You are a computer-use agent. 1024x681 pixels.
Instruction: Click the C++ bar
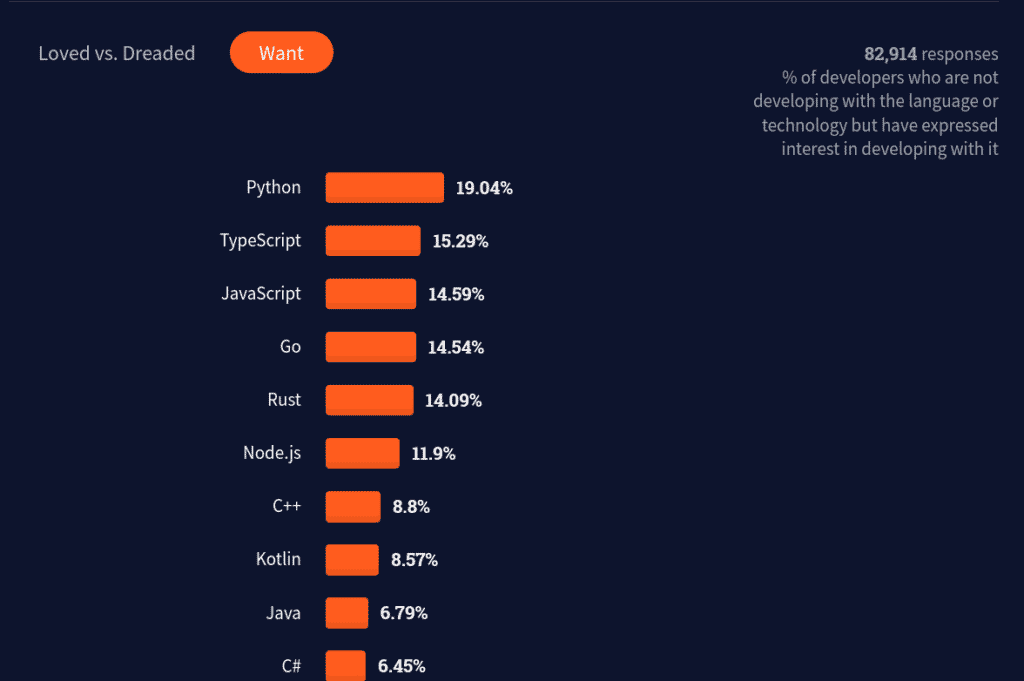pos(352,506)
